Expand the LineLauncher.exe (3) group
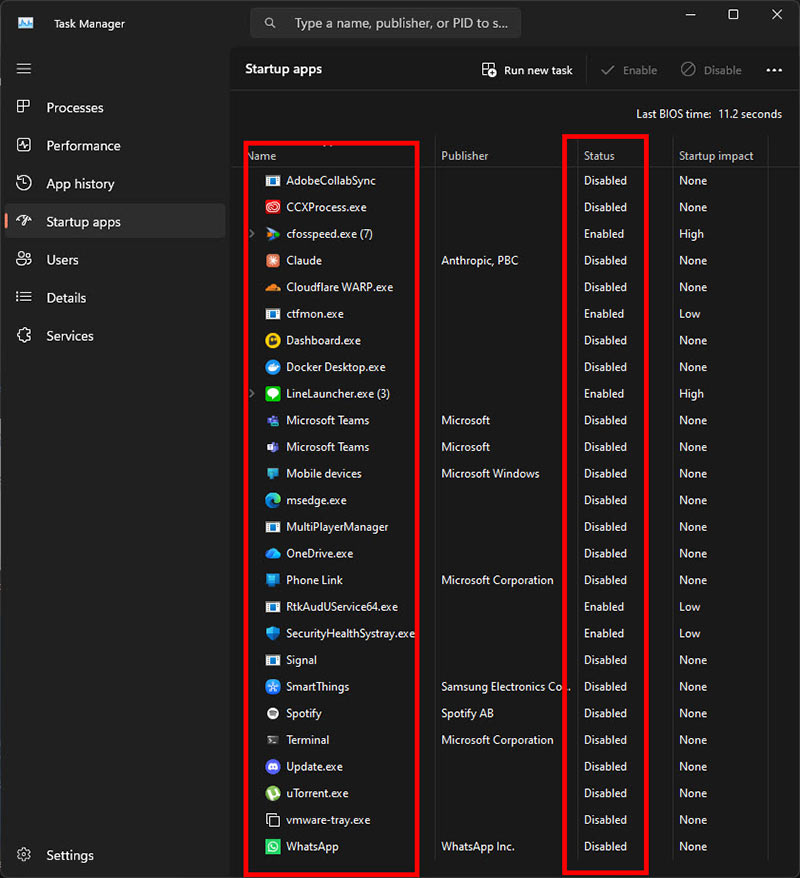The width and height of the screenshot is (800, 878). [252, 394]
